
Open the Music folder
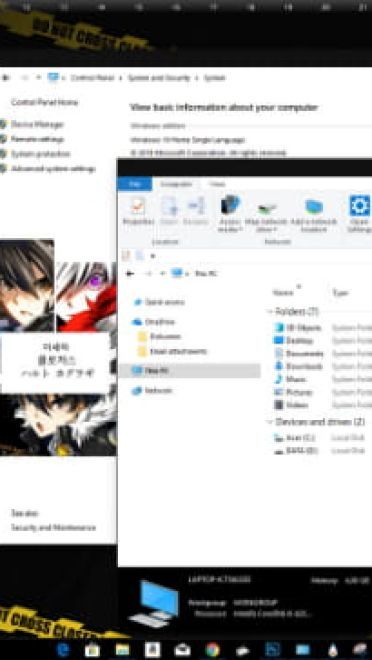click(290, 379)
